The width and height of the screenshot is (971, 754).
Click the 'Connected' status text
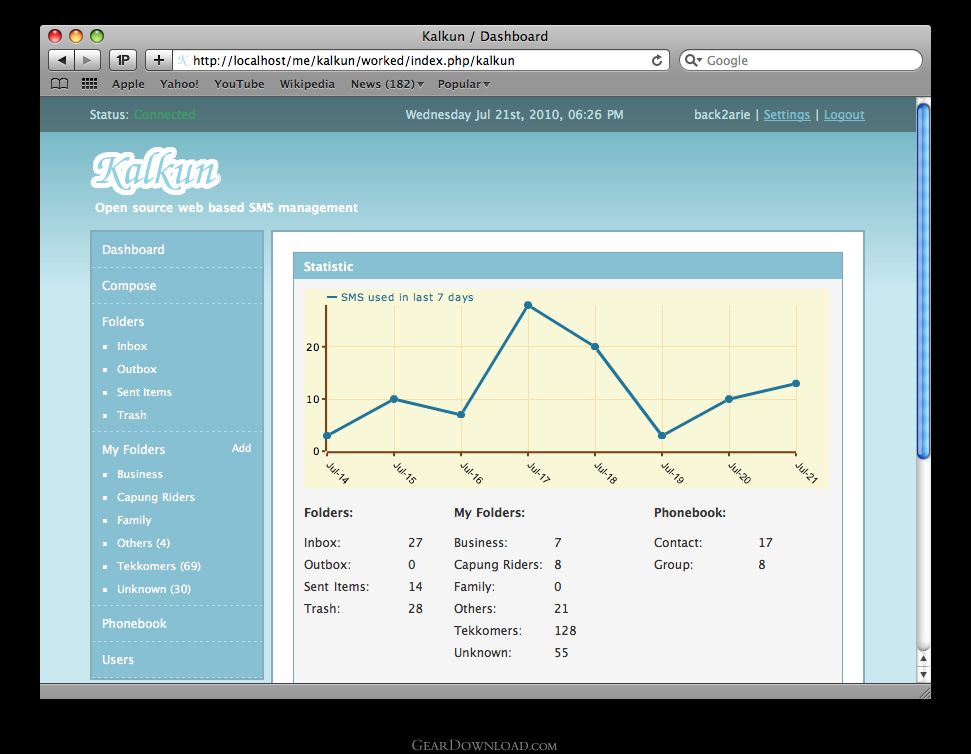coord(164,115)
